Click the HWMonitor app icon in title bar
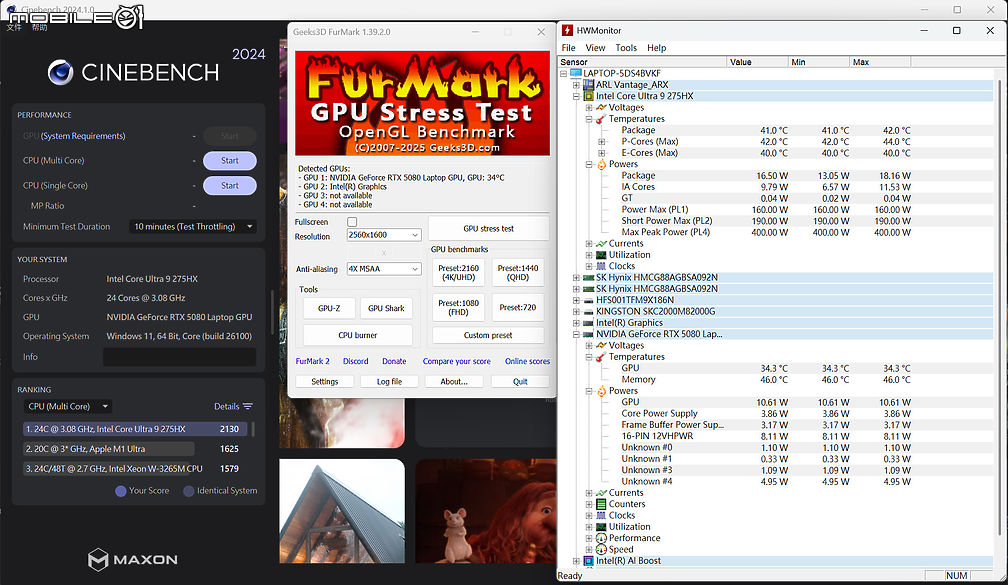 coord(567,30)
